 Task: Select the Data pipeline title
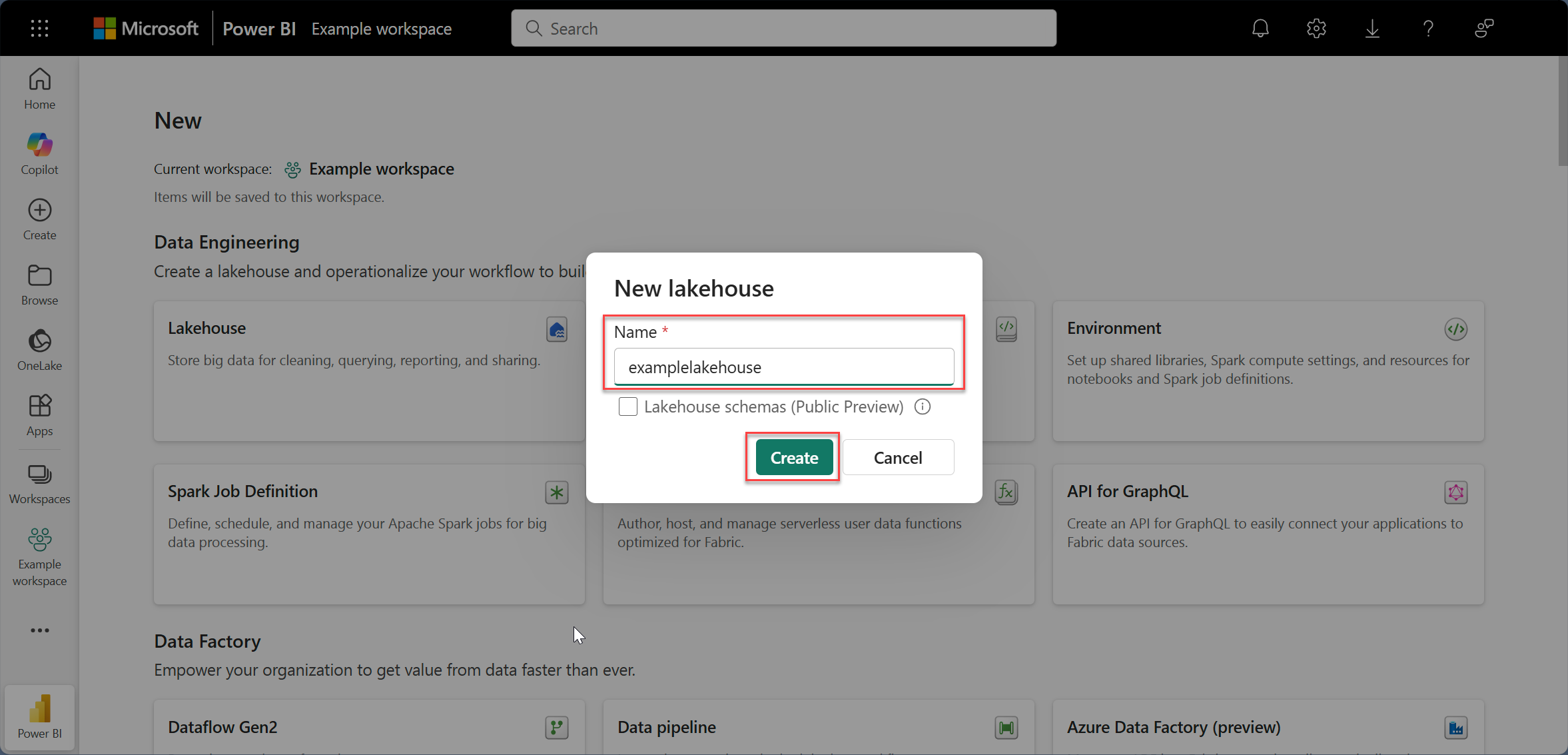pyautogui.click(x=667, y=727)
